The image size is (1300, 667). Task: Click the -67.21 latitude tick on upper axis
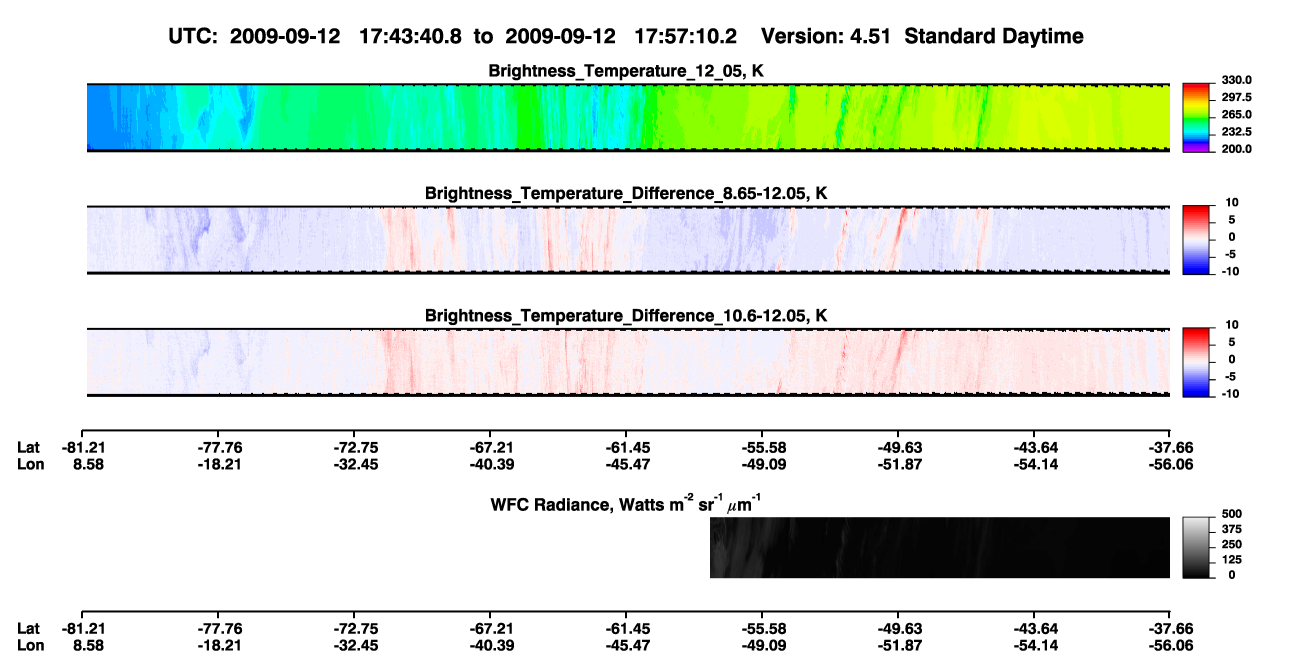490,447
